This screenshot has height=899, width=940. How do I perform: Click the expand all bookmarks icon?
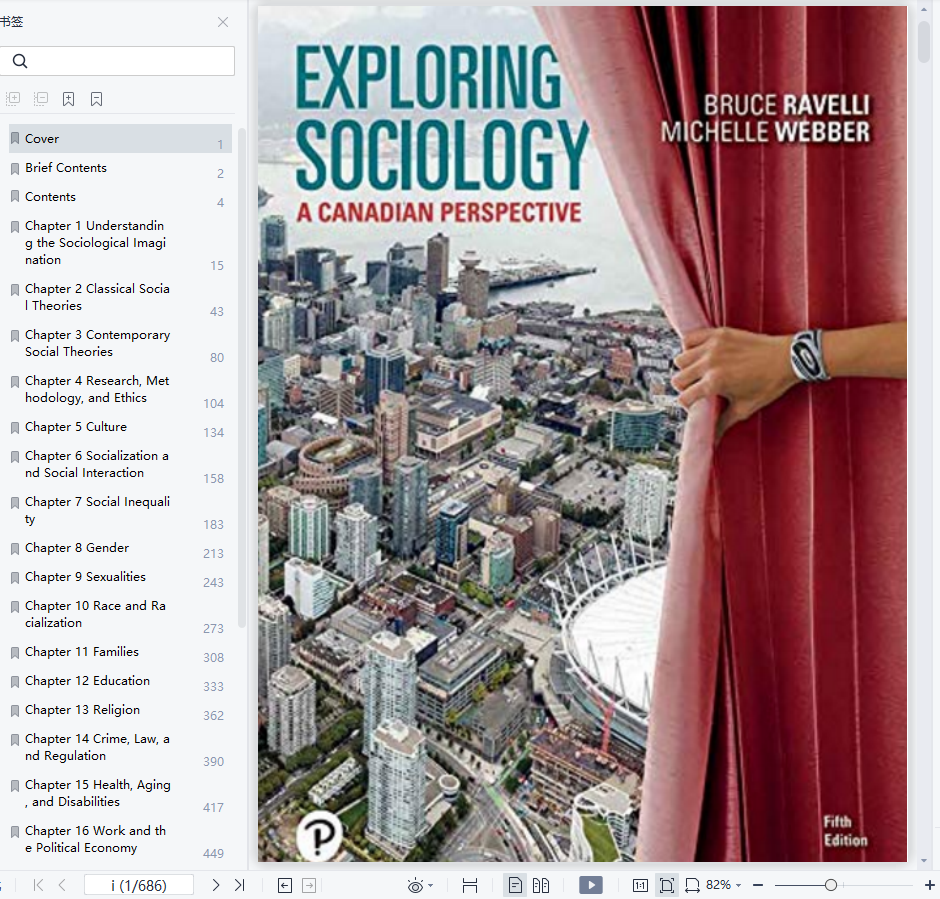(x=13, y=99)
